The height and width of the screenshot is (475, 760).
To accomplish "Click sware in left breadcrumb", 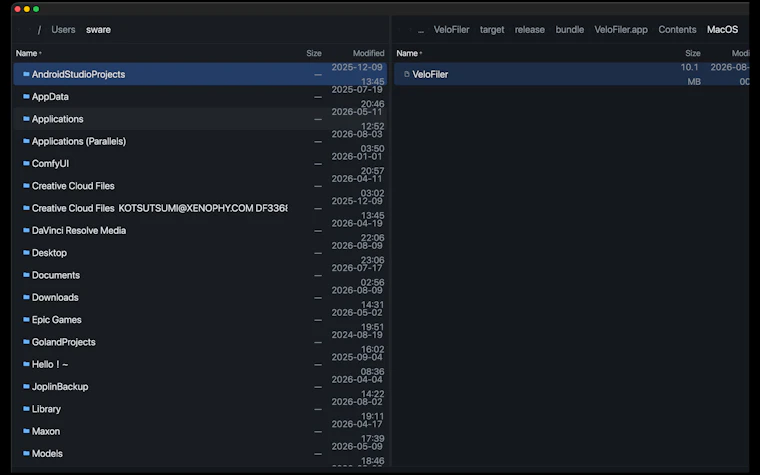I will pos(98,30).
